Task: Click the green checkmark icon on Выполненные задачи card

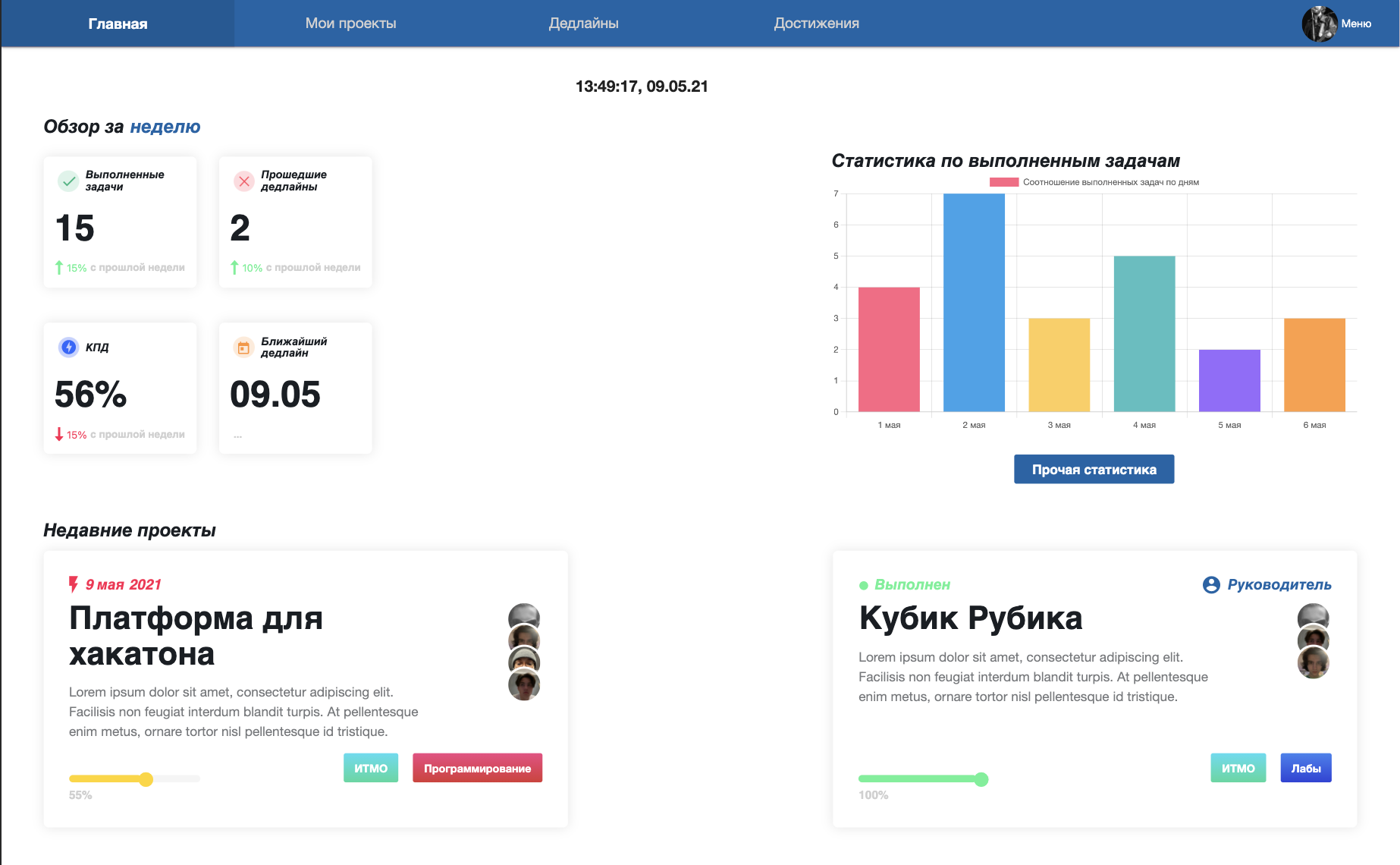Action: pos(69,181)
